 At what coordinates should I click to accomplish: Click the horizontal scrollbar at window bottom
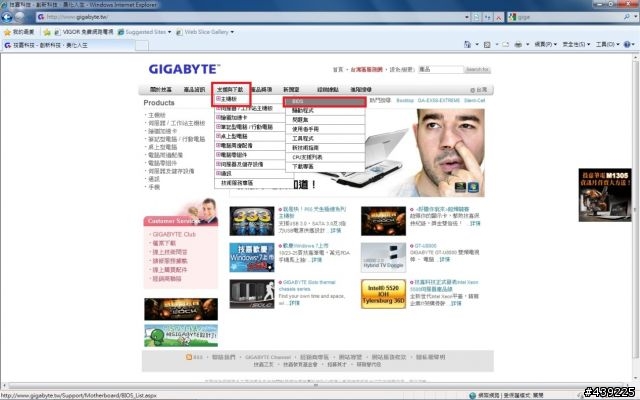(316, 385)
